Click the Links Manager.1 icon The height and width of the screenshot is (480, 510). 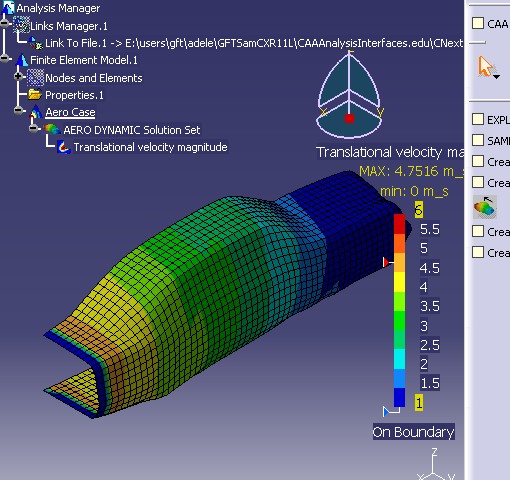click(x=21, y=25)
